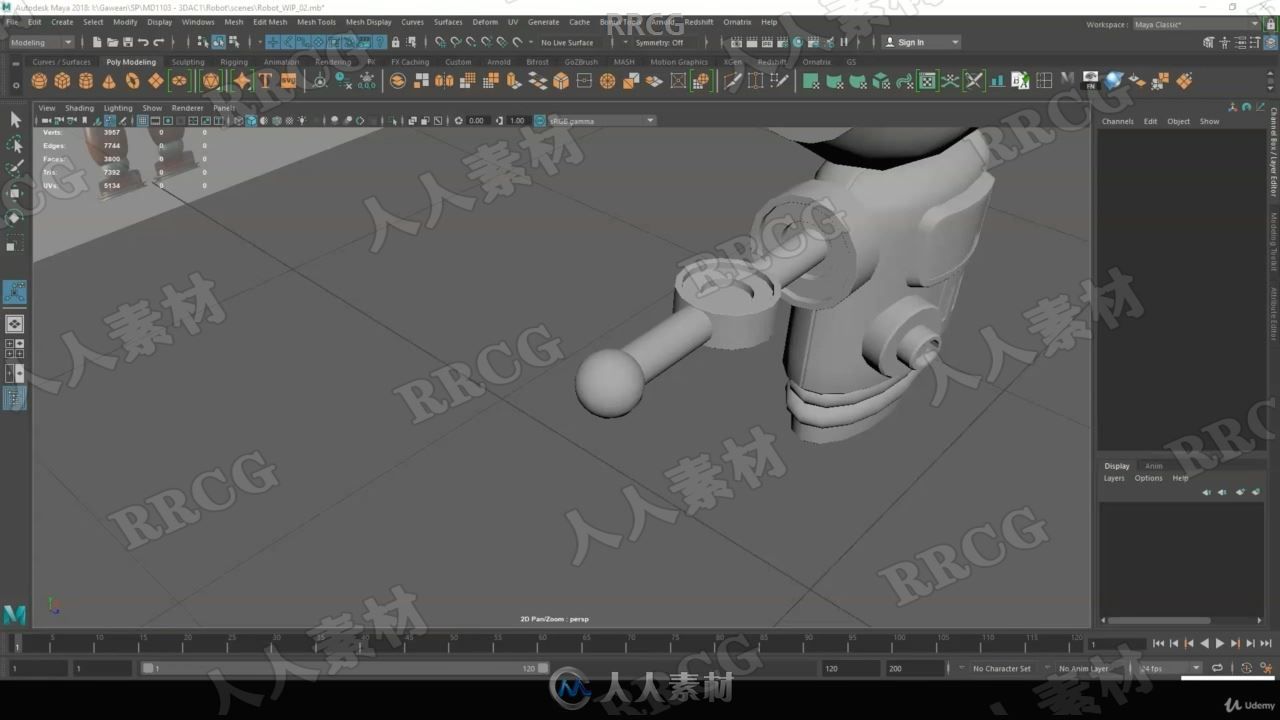Open the Sign In dropdown
The width and height of the screenshot is (1280, 720).
(921, 42)
